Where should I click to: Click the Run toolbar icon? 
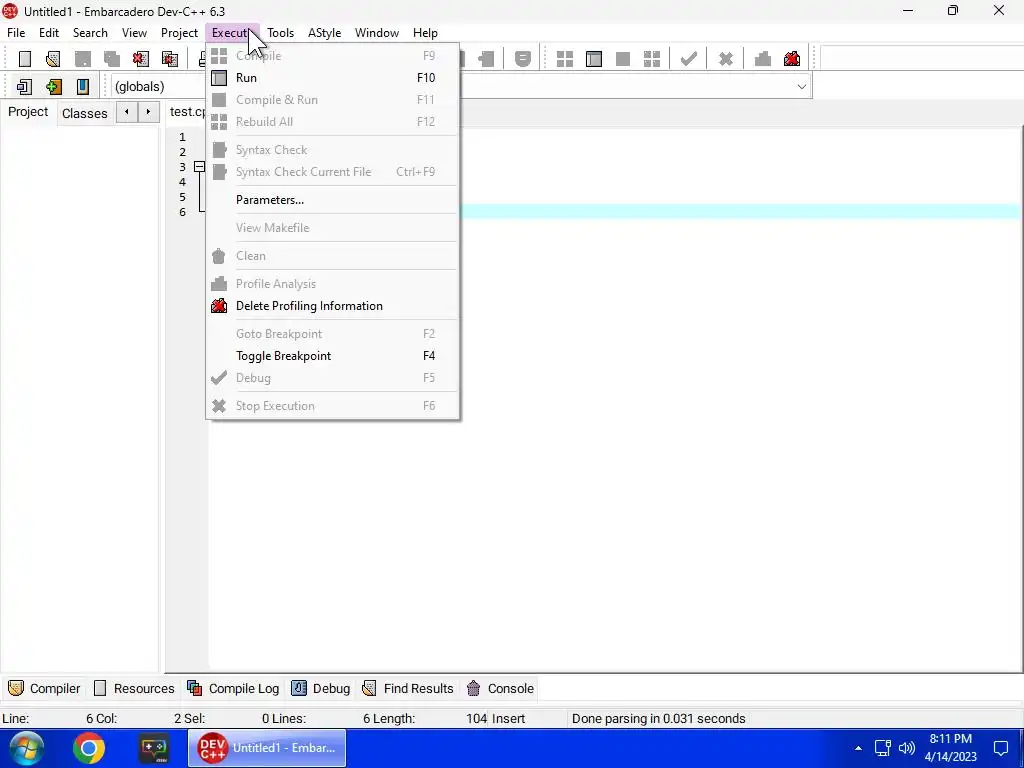coord(594,59)
